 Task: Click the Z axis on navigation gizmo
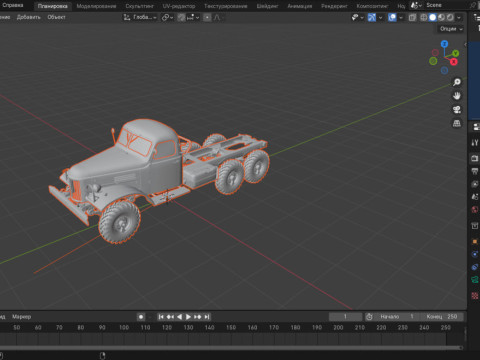point(444,44)
